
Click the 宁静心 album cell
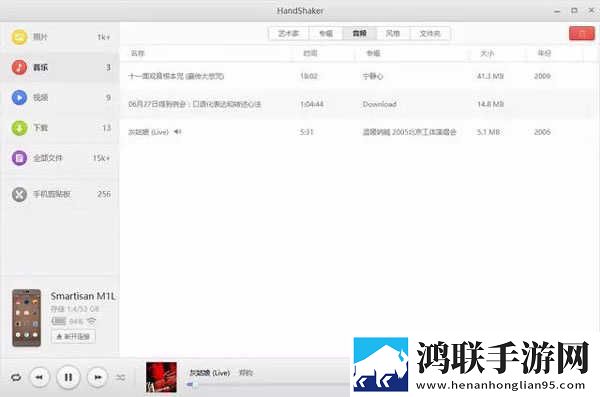373,76
